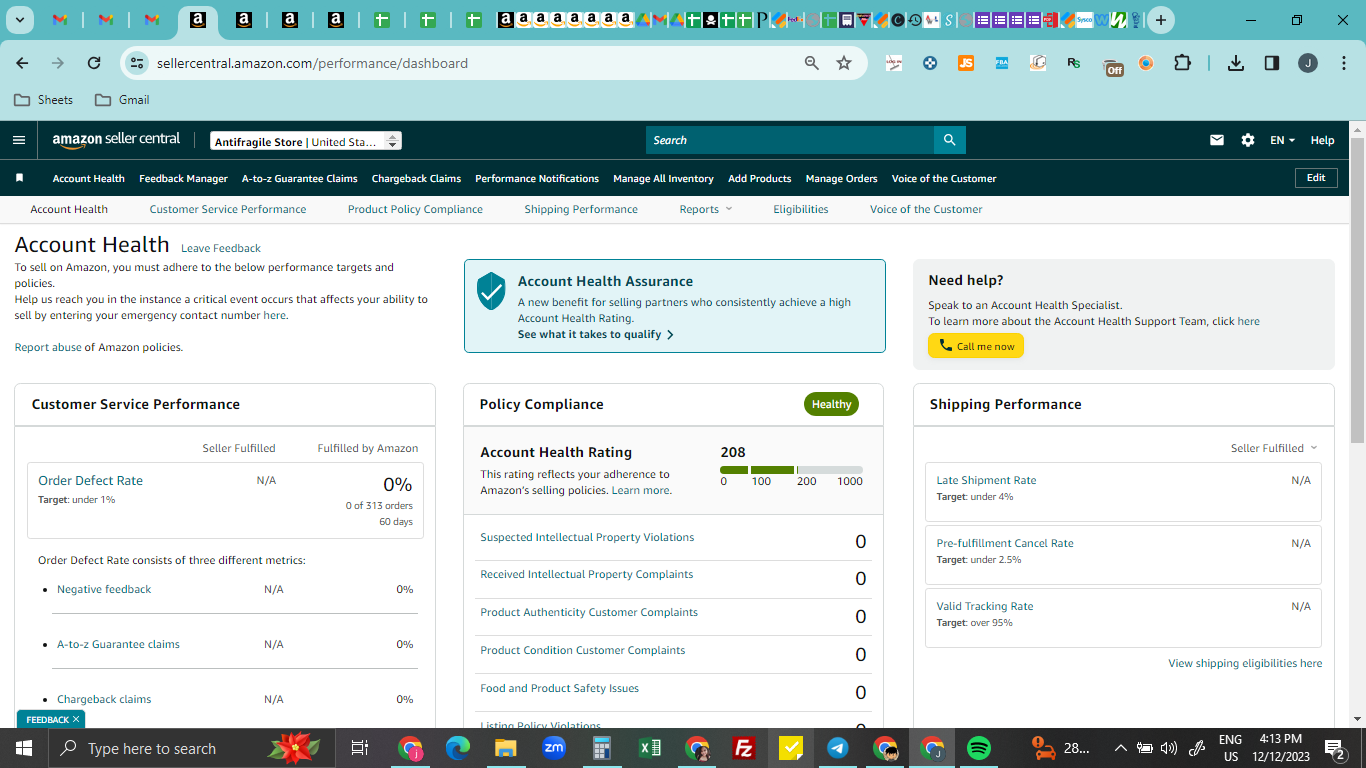Open FileZilla from the taskbar
This screenshot has width=1366, height=768.
[x=743, y=748]
